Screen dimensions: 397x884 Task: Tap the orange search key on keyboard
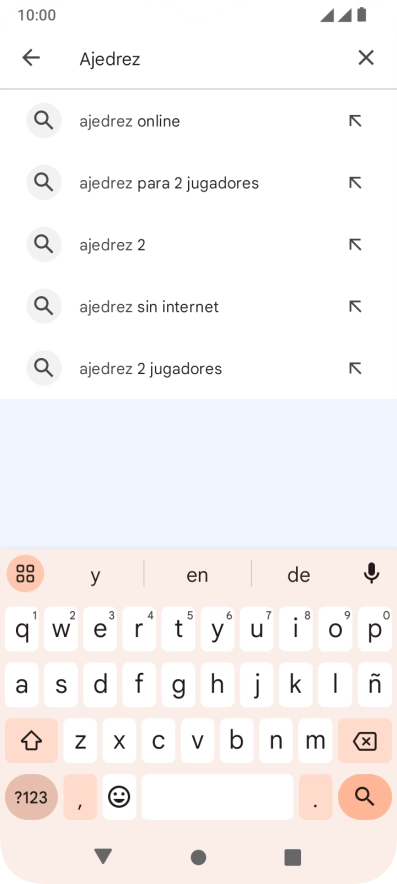pyautogui.click(x=365, y=797)
